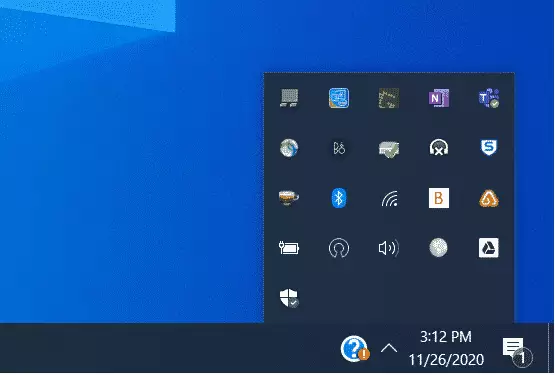Open the Google Drive tray icon
Image resolution: width=555 pixels, height=375 pixels.
(x=489, y=248)
